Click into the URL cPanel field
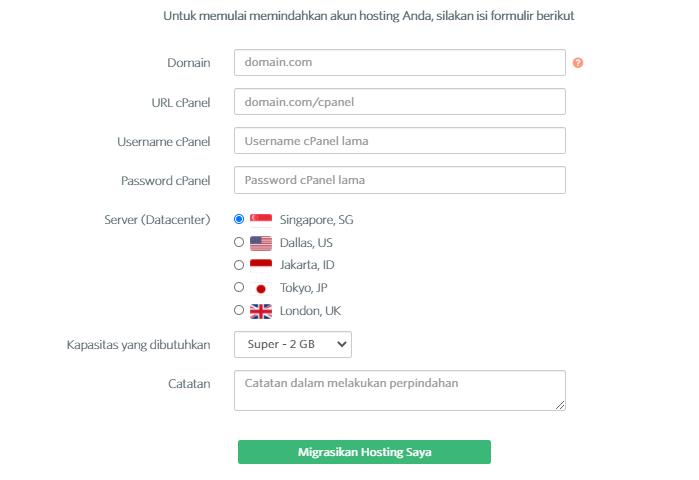699x480 pixels. click(x=400, y=102)
